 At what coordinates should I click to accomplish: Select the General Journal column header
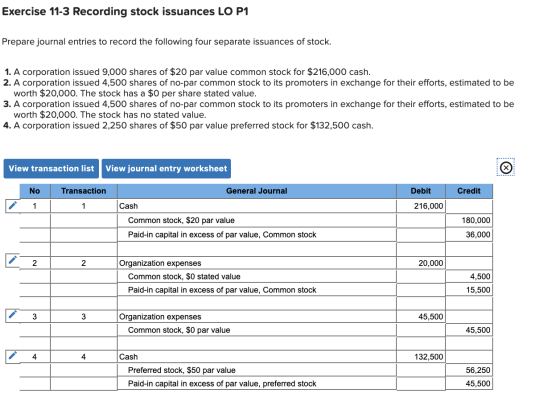point(257,191)
